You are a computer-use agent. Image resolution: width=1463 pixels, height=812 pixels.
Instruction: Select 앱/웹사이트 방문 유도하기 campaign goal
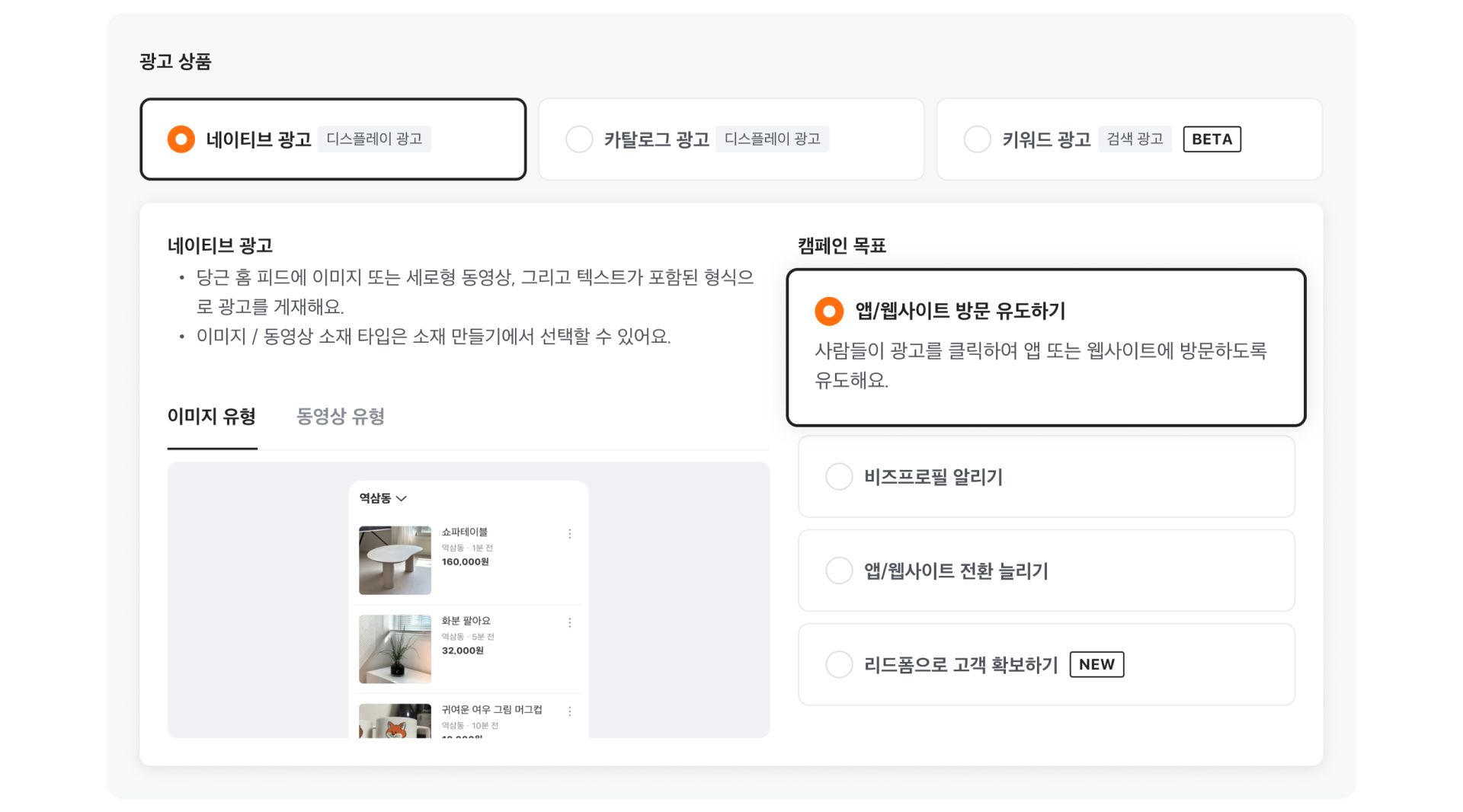click(x=829, y=311)
